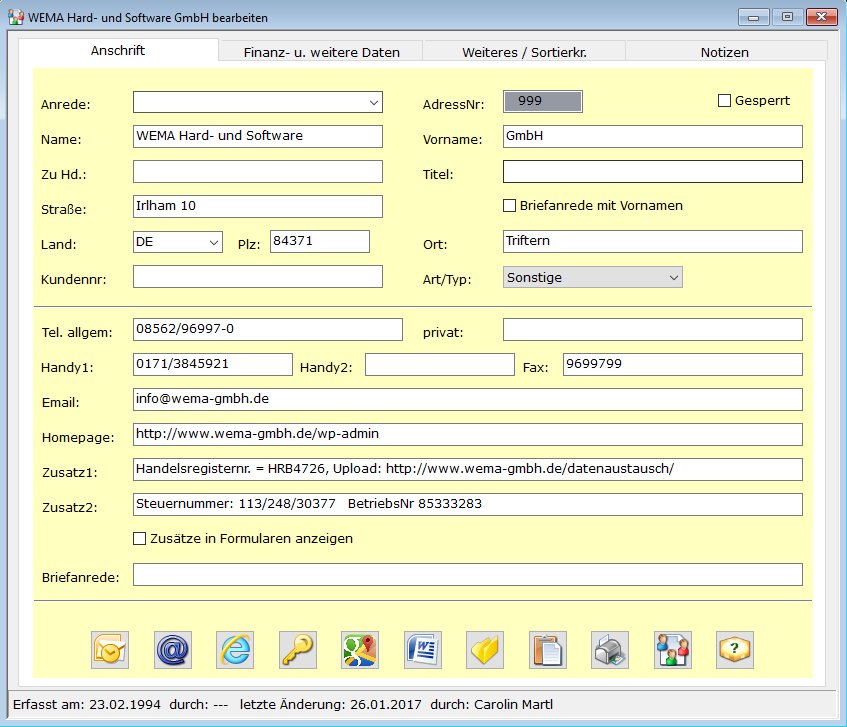Switch to Finanz- u. weitere Daten tab
847x727 pixels.
[321, 52]
